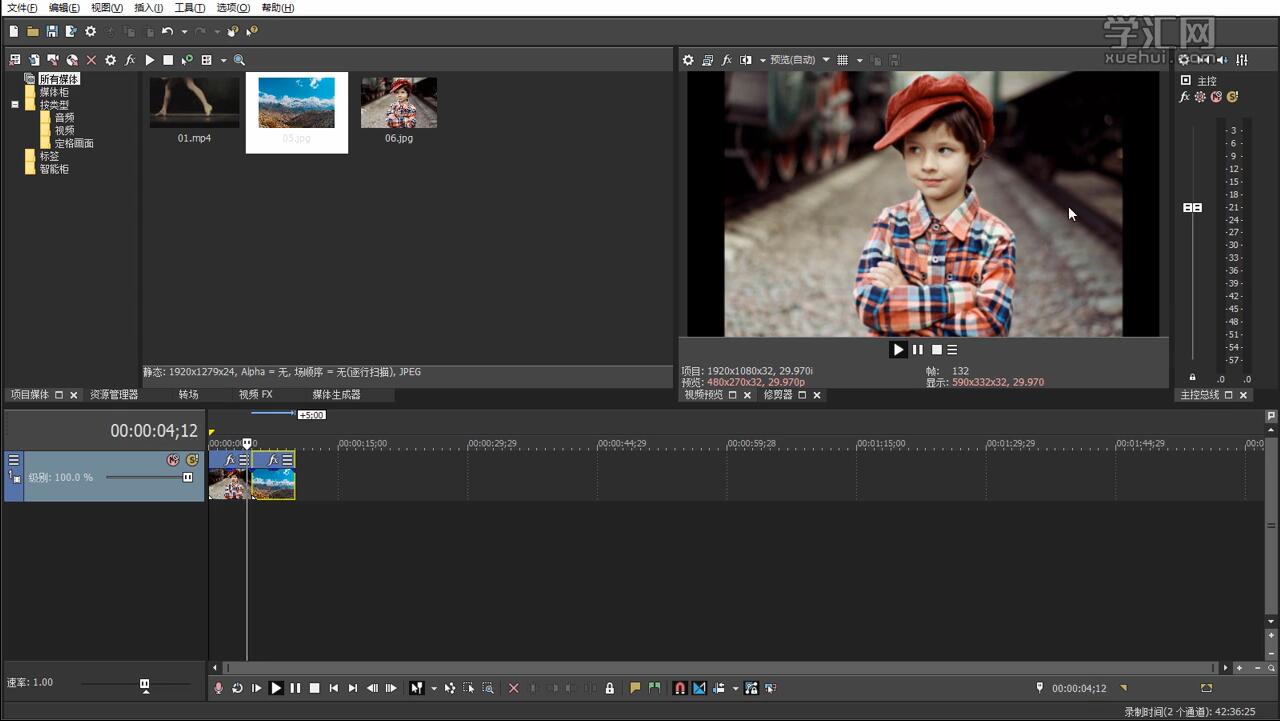Create a new project from main toolbar
This screenshot has width=1280, height=721.
[x=14, y=32]
